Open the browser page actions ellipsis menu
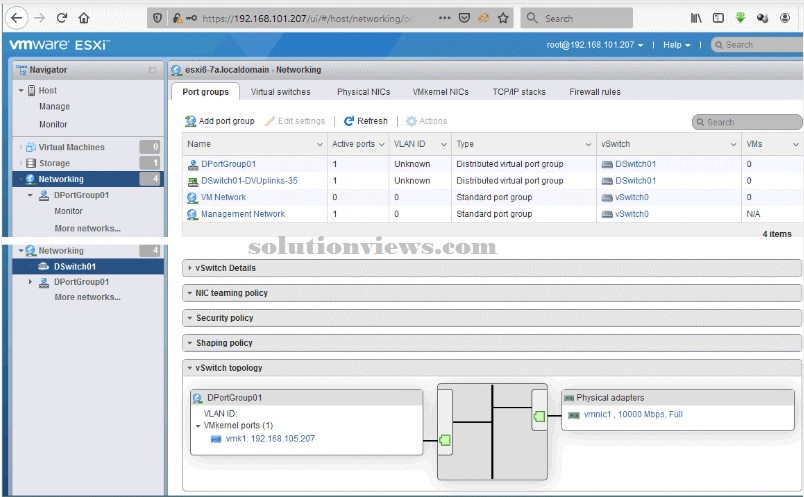The width and height of the screenshot is (804, 497). [445, 18]
